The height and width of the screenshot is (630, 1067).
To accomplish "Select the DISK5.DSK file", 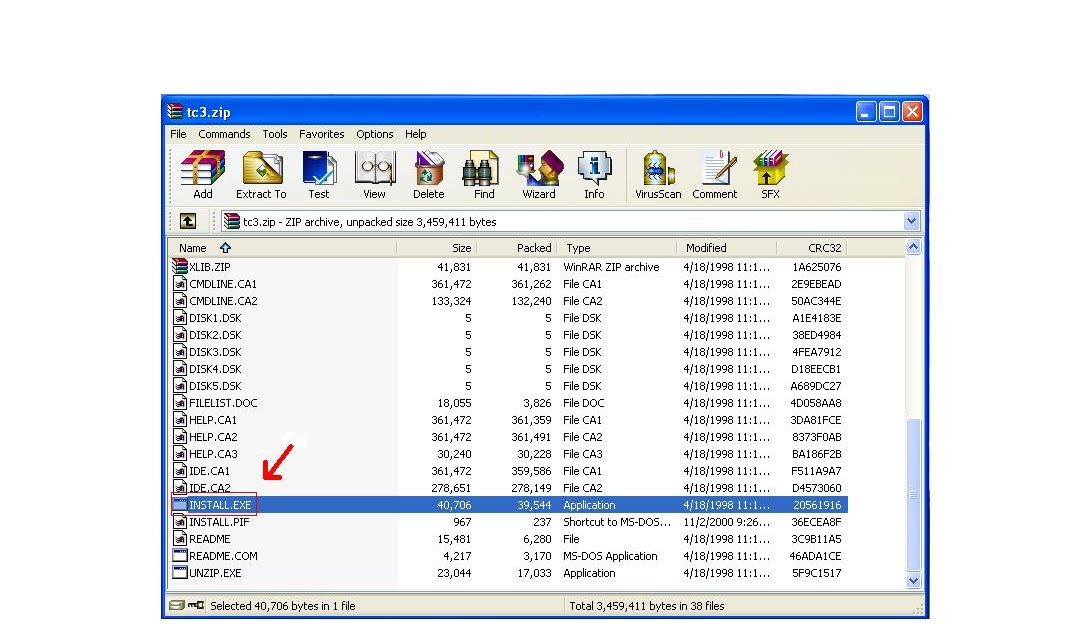I will coord(215,386).
